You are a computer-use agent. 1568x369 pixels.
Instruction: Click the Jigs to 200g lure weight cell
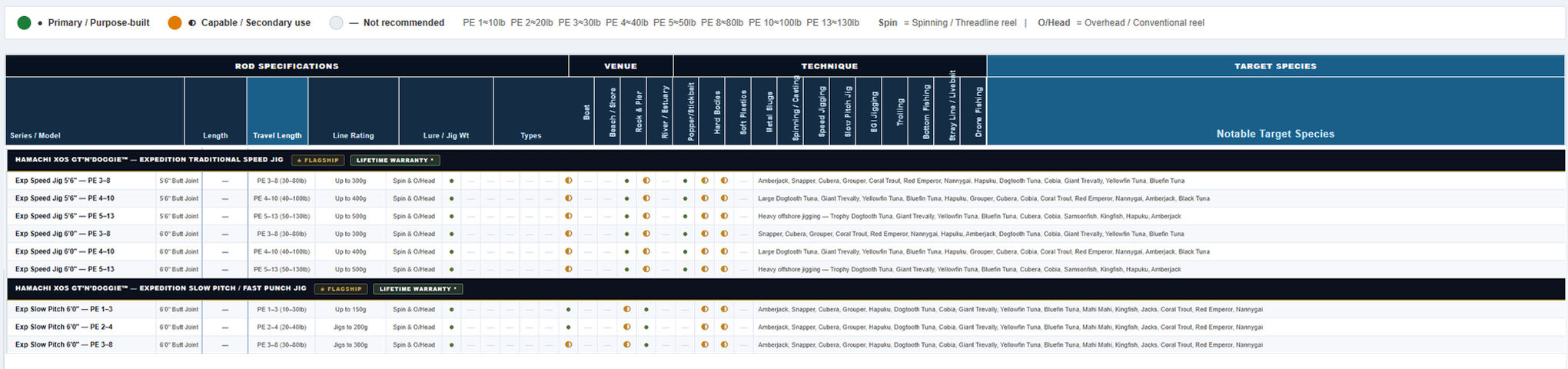click(x=350, y=327)
